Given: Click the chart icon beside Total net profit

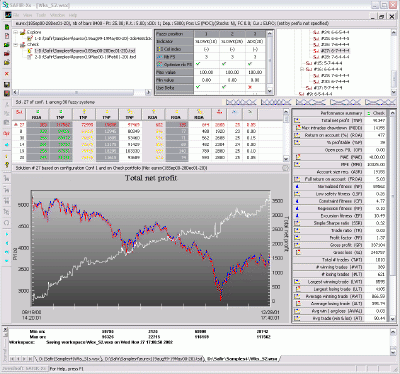Looking at the screenshot, I should 296,121.
